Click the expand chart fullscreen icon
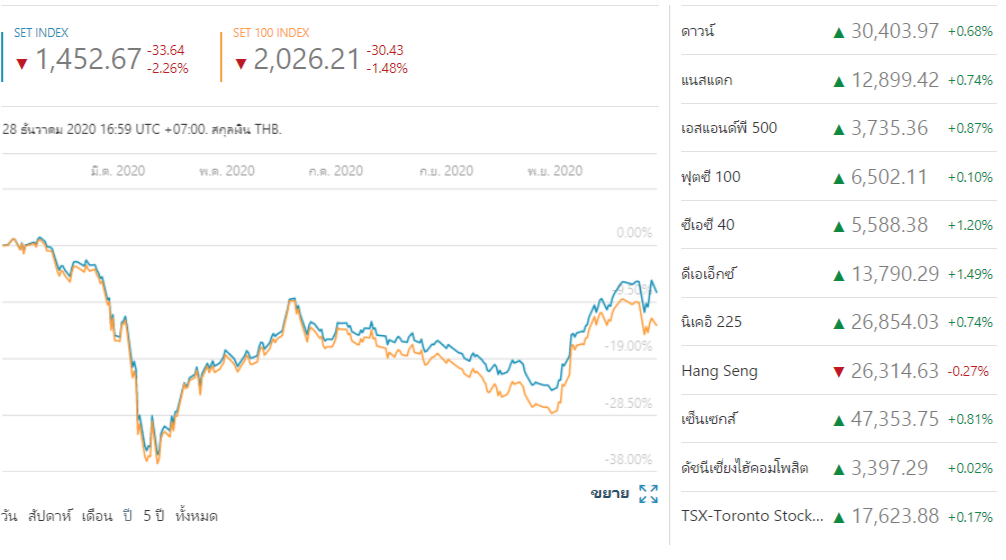This screenshot has width=1006, height=560. (x=648, y=493)
